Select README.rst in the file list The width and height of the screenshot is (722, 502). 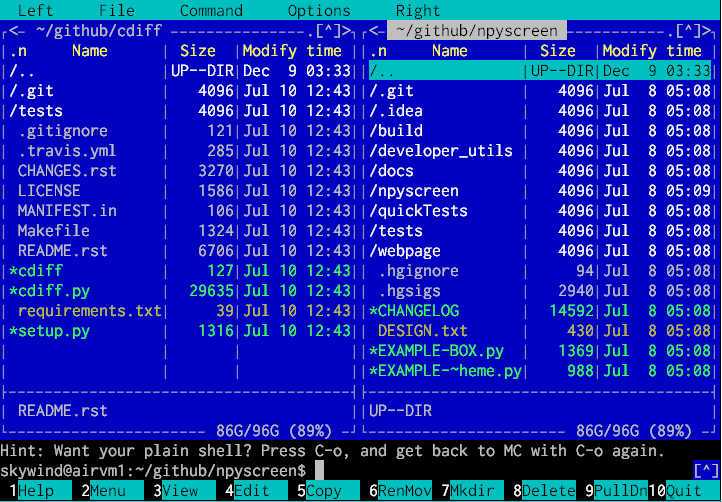(180, 251)
